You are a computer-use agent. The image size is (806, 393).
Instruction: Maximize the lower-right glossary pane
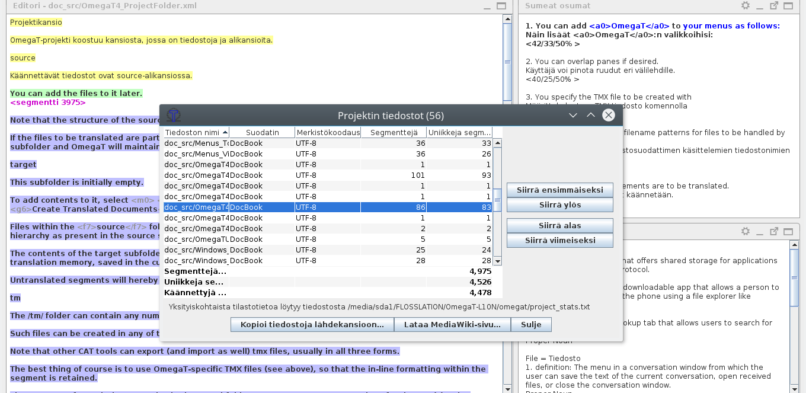tap(788, 231)
